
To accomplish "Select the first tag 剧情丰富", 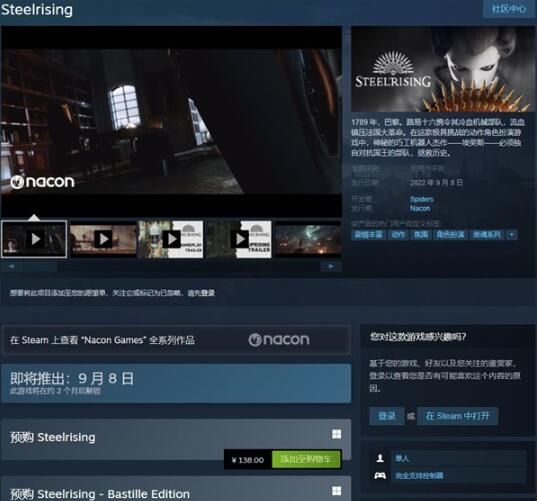I will click(369, 235).
